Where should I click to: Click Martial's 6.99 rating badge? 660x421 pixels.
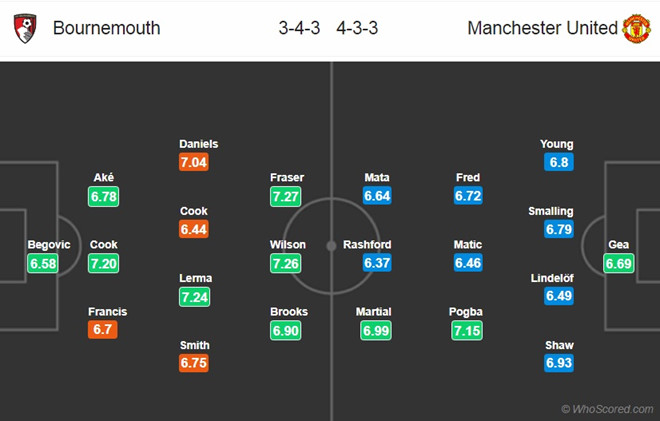(x=377, y=330)
